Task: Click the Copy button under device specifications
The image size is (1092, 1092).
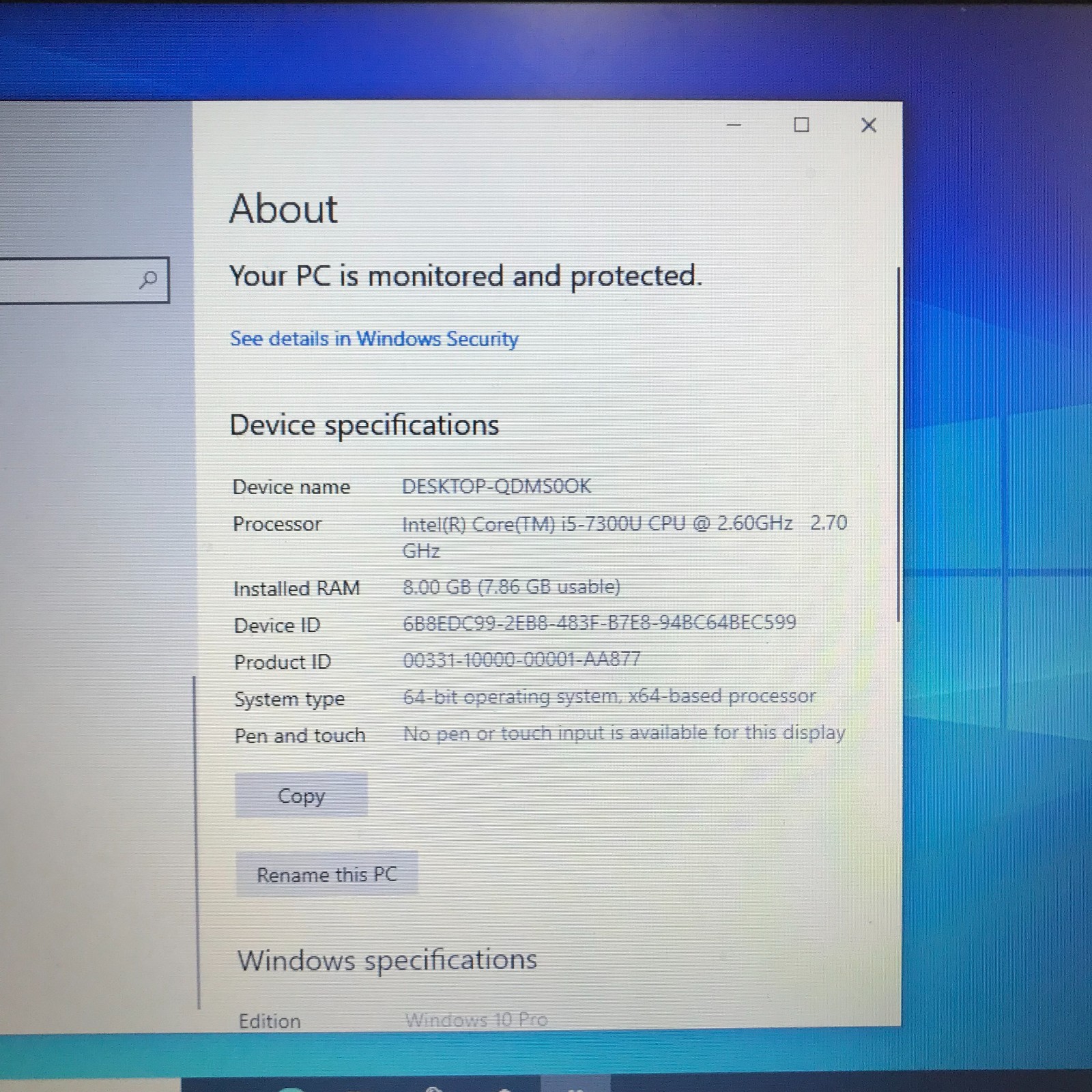Action: [x=301, y=795]
